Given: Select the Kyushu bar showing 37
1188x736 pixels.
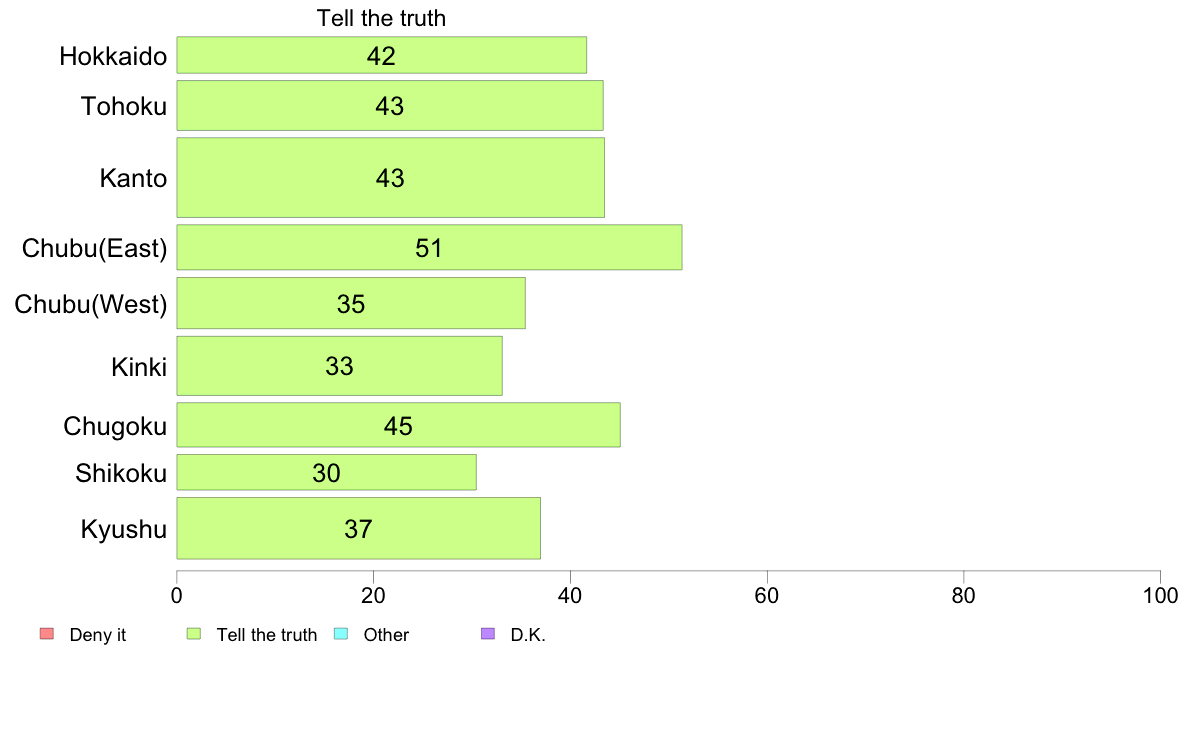Looking at the screenshot, I should pyautogui.click(x=358, y=528).
